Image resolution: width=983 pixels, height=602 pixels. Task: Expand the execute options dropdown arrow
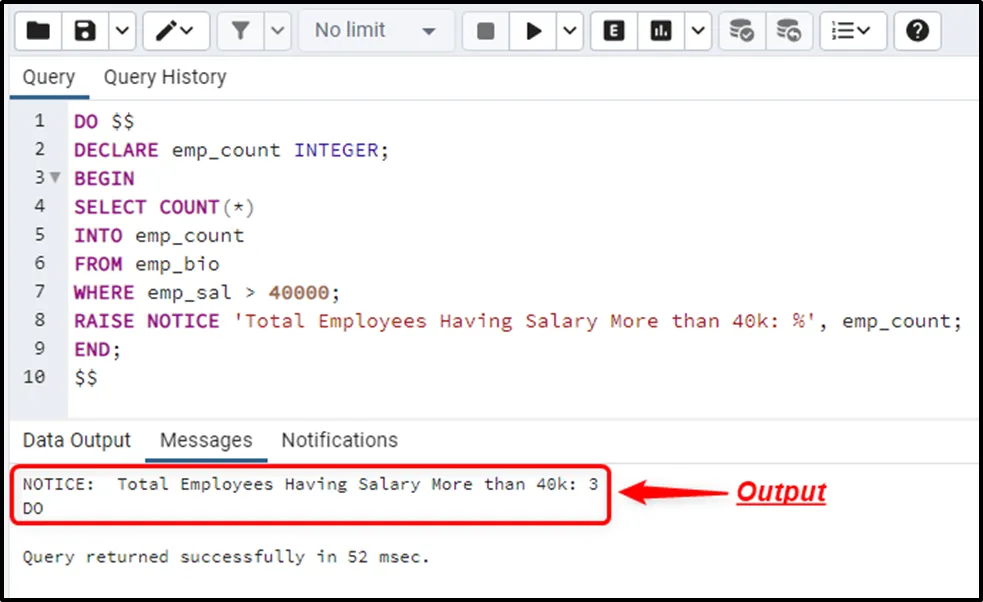569,31
